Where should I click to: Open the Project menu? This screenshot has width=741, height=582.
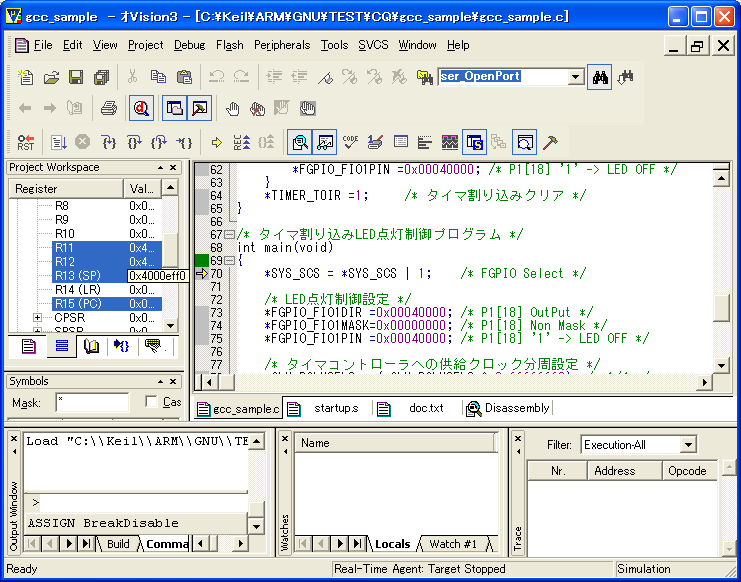[x=146, y=45]
